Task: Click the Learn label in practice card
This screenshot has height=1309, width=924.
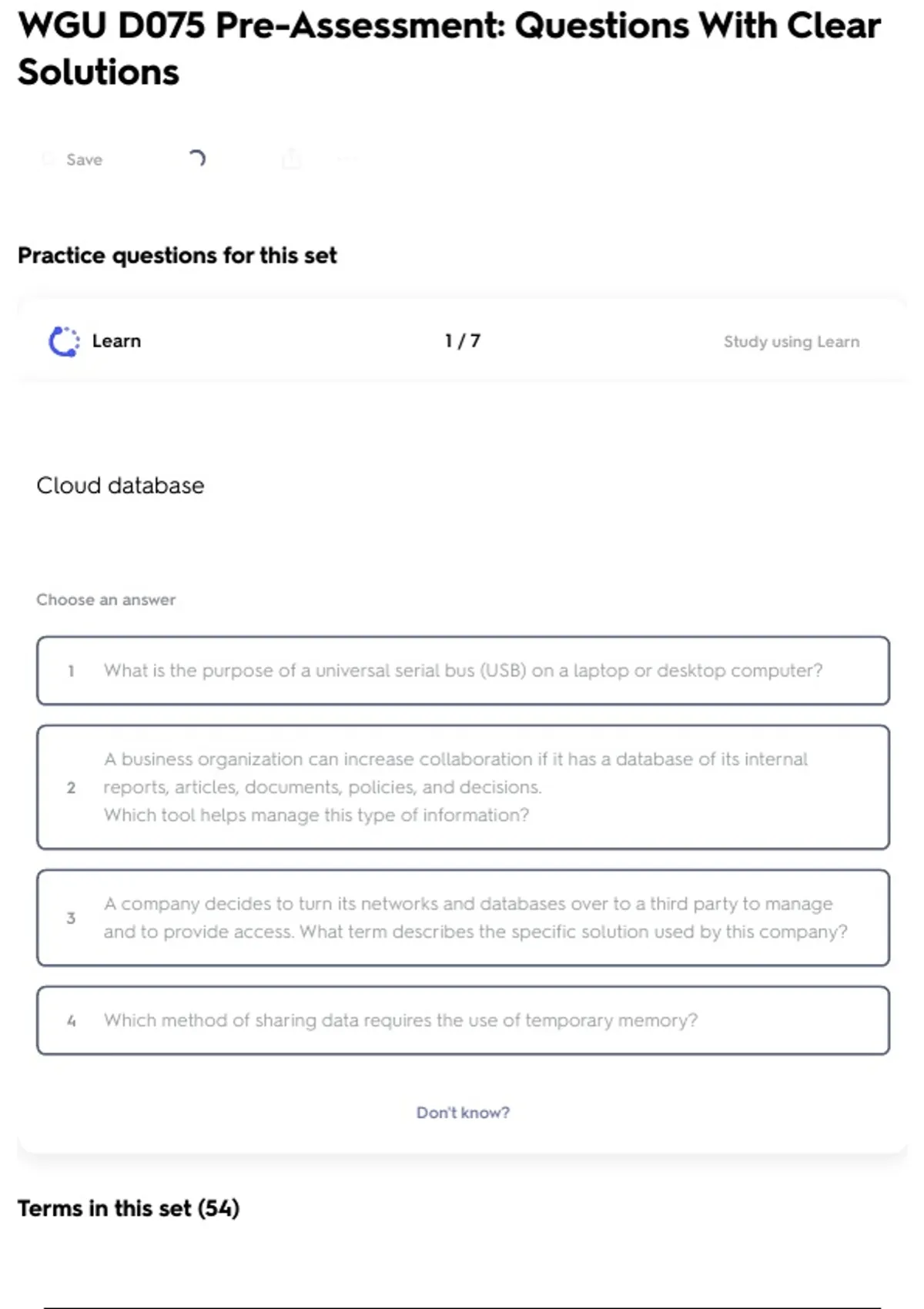Action: pyautogui.click(x=116, y=341)
